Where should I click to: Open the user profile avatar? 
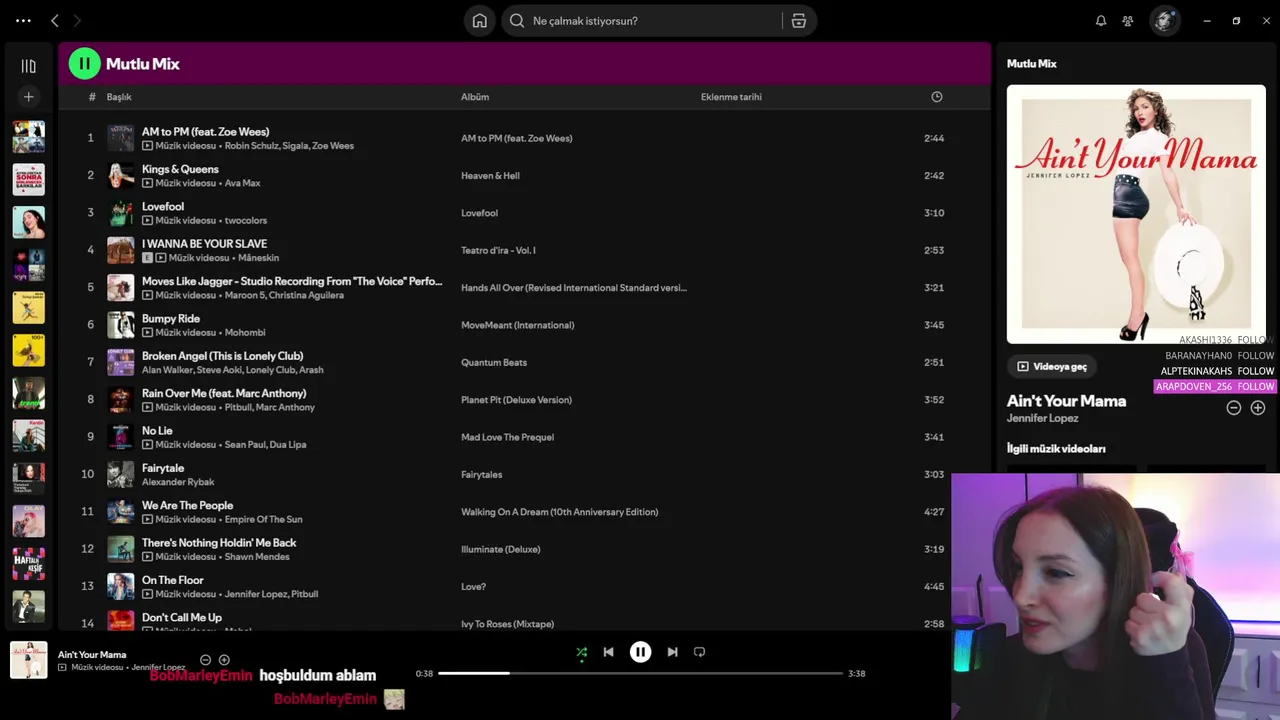pos(1164,21)
